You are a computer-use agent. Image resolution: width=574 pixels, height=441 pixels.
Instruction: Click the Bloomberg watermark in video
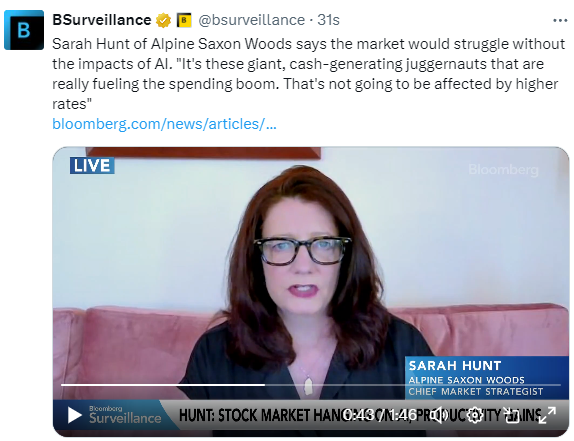tap(504, 170)
